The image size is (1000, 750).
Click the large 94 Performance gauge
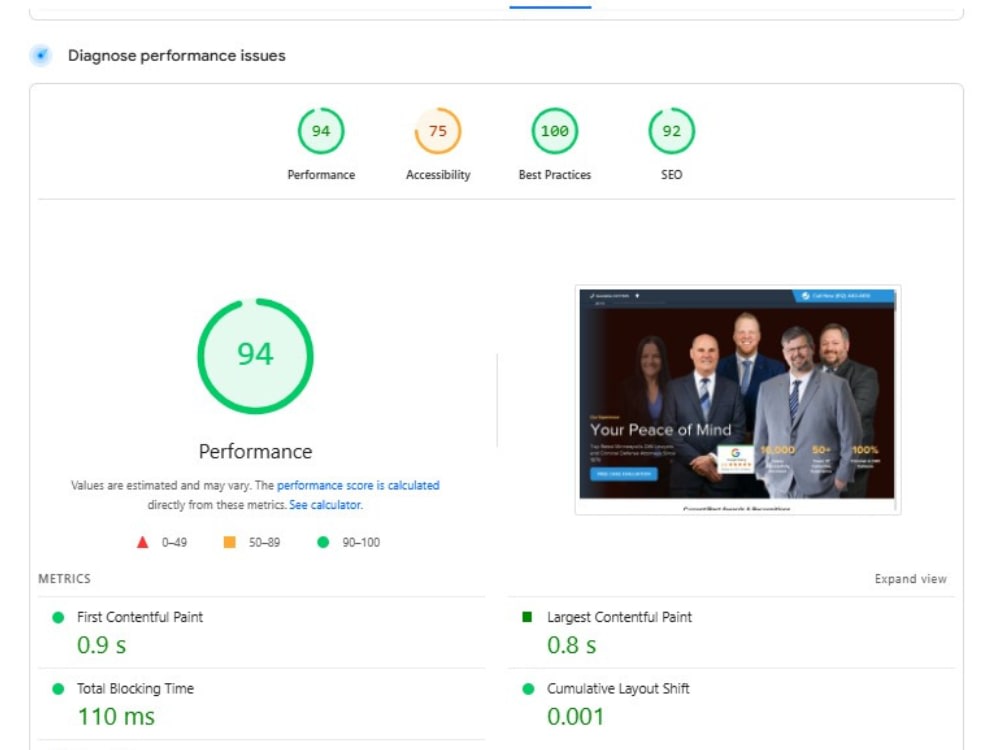pyautogui.click(x=255, y=356)
